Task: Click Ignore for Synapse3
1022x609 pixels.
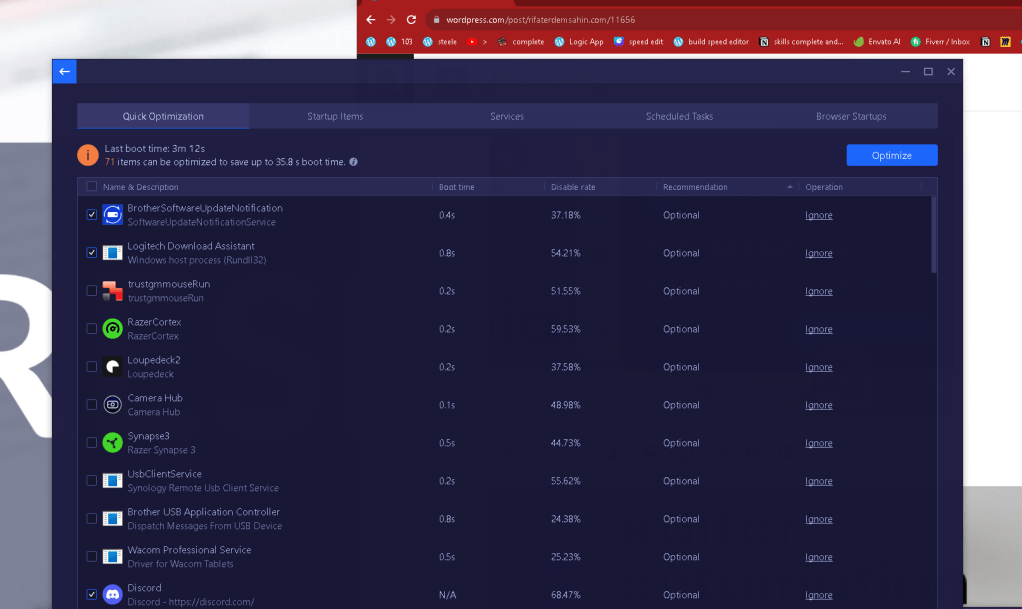Action: tap(819, 443)
